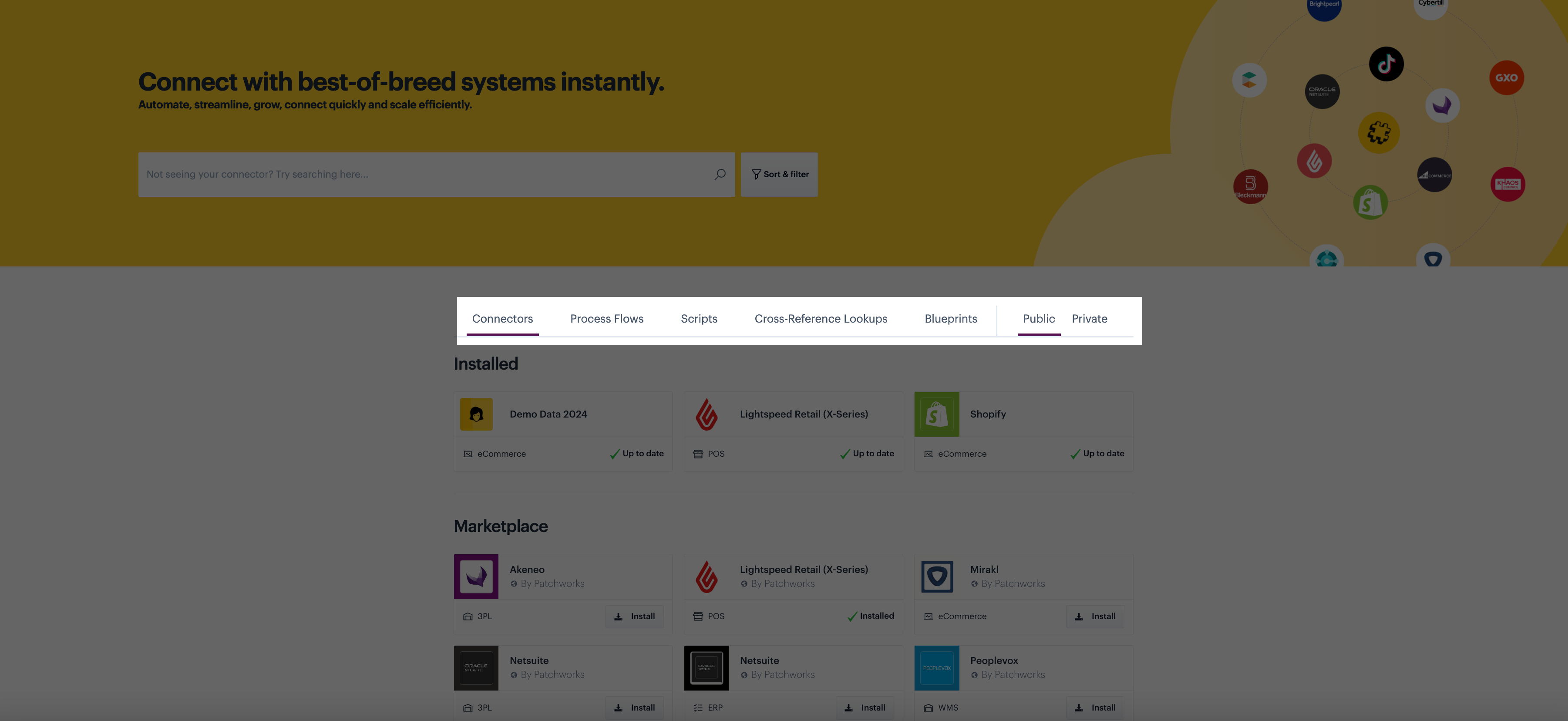Image resolution: width=1568 pixels, height=721 pixels.
Task: Open installed Lightspeed Retail (X-Series) logo
Action: point(706,414)
